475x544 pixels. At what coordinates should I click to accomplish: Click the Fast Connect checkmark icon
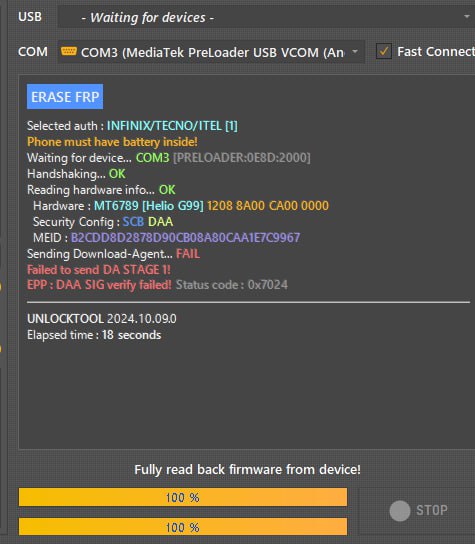coord(384,51)
